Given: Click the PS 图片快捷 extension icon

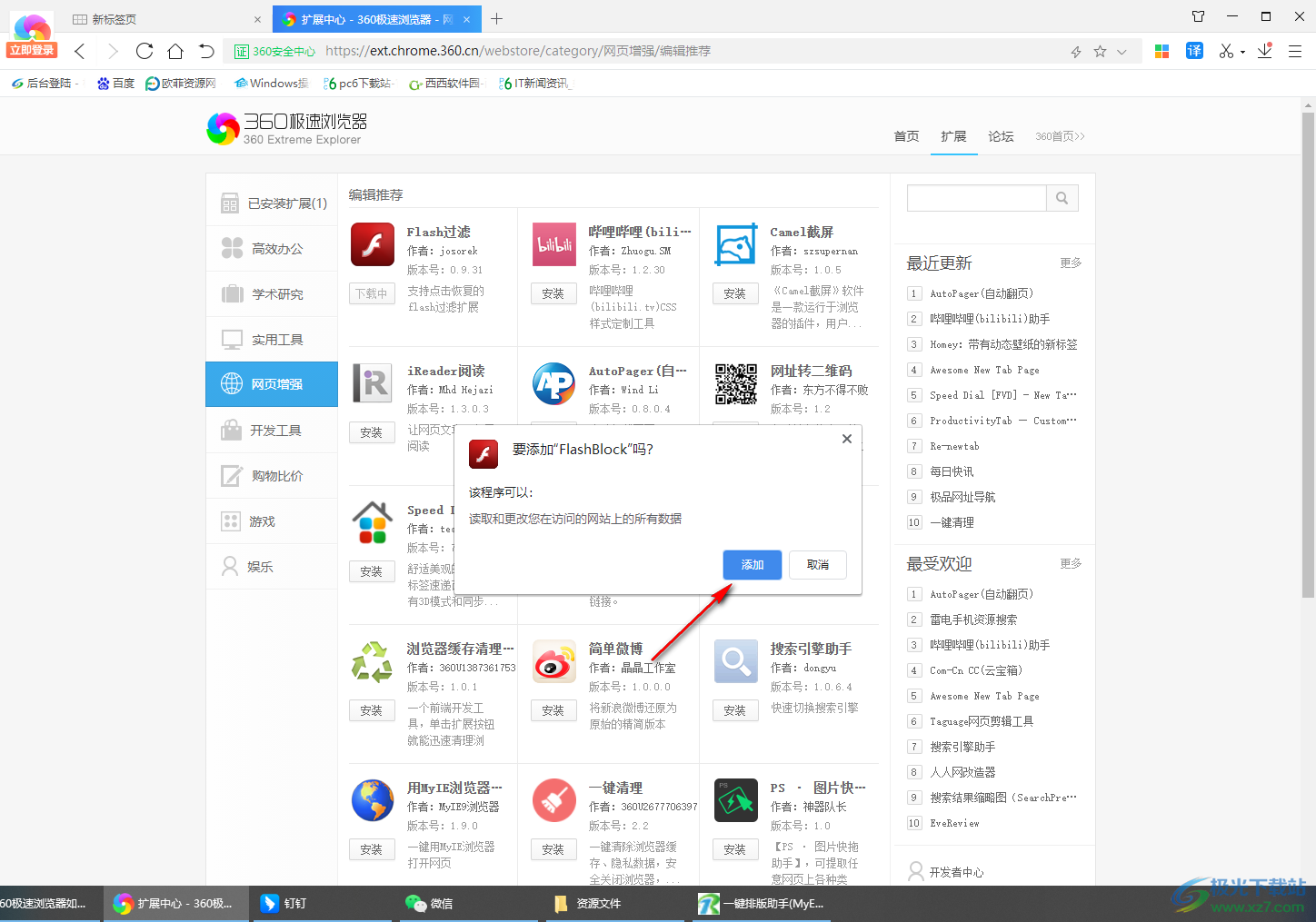Looking at the screenshot, I should 736,801.
